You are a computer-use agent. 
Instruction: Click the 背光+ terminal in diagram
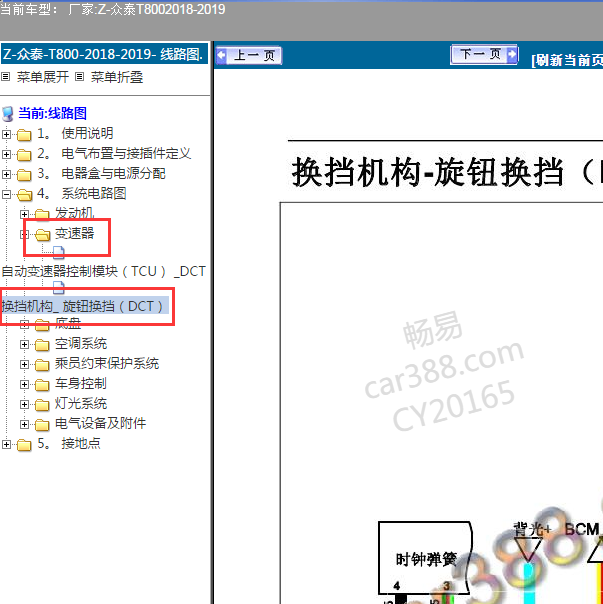[x=532, y=529]
